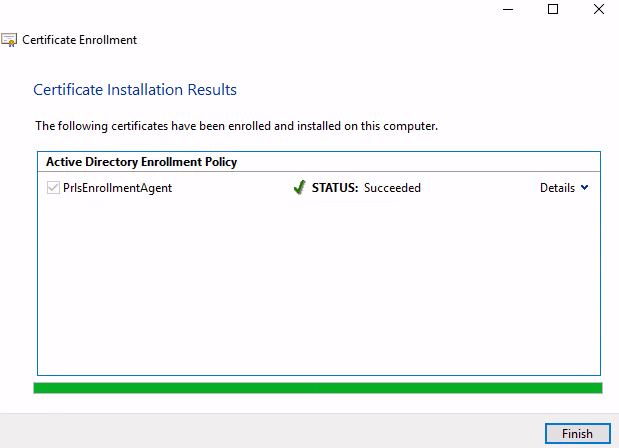Select the Active Directory Enrollment Policy header
This screenshot has width=619, height=448.
pos(141,161)
